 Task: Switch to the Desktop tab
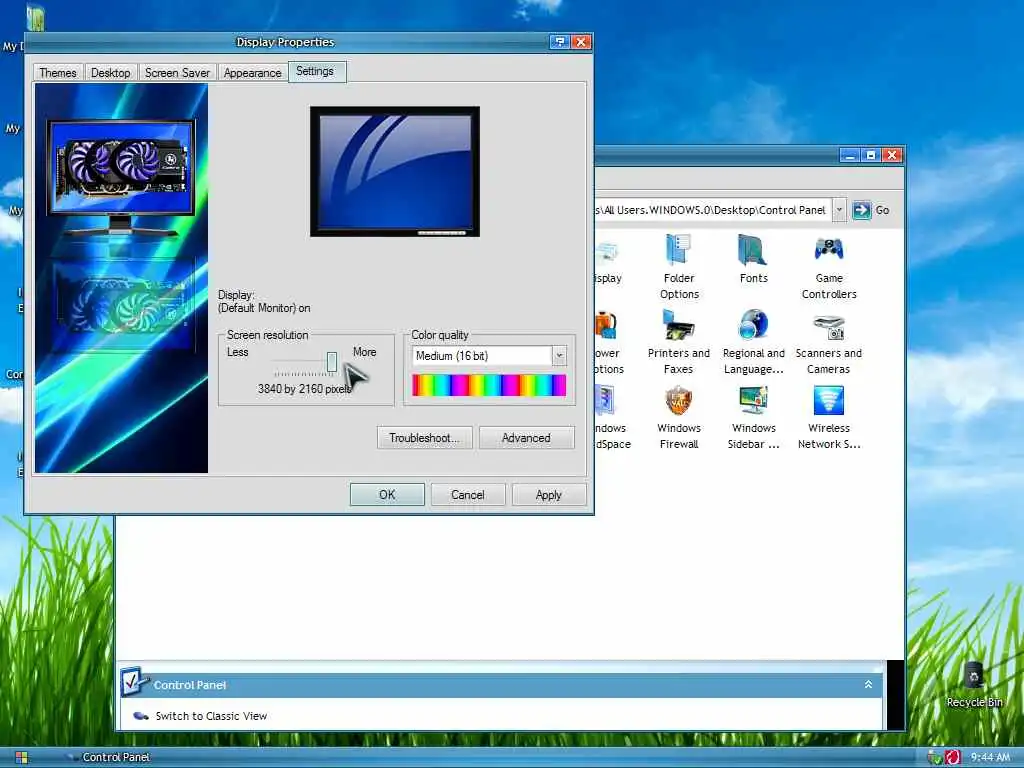[110, 72]
